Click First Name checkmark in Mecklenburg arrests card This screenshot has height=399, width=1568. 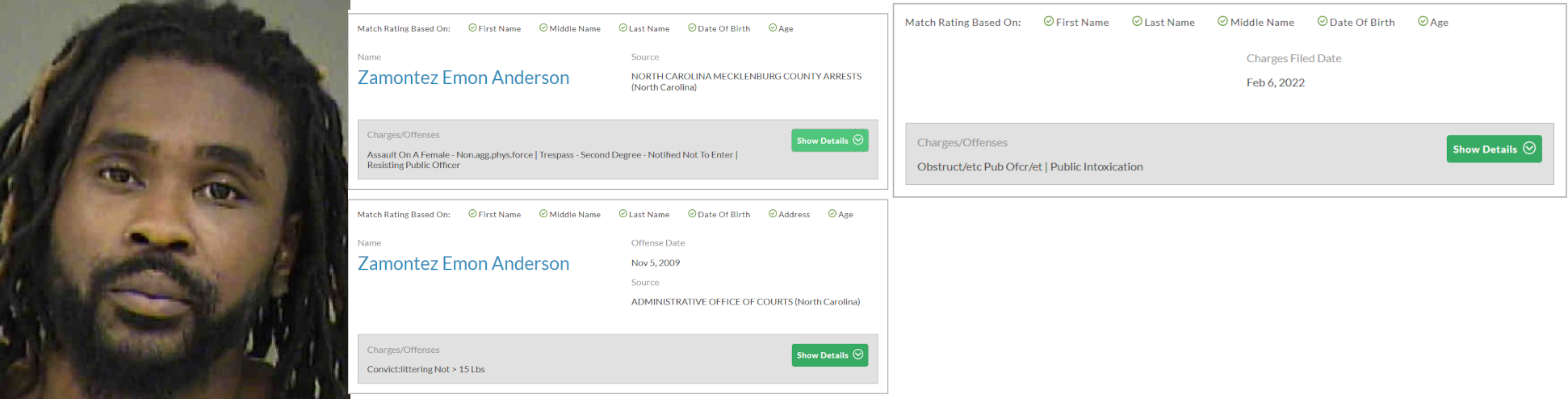point(472,28)
